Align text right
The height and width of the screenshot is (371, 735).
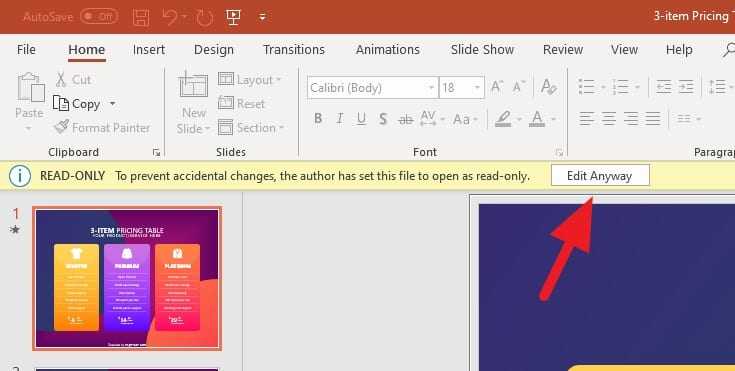[631, 118]
